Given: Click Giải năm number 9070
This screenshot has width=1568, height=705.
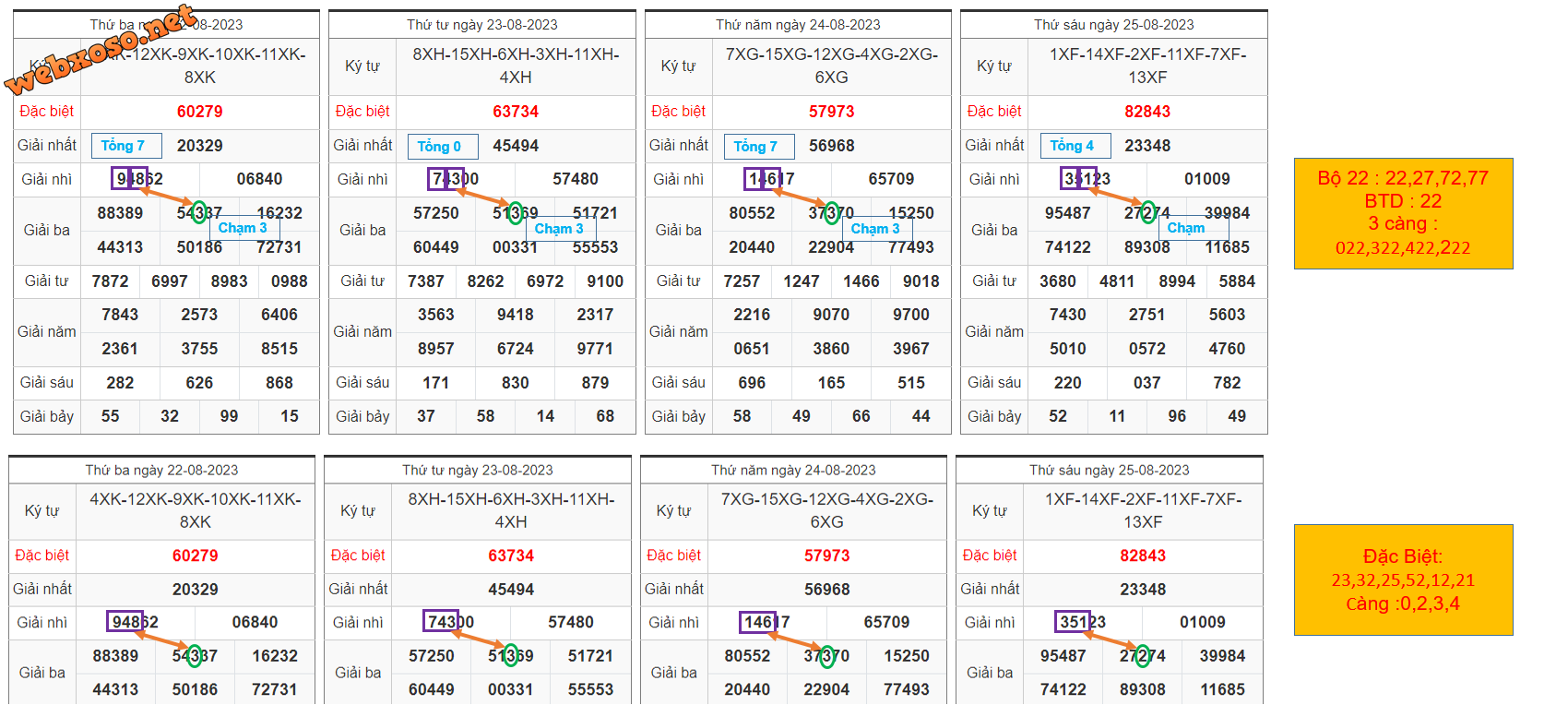Looking at the screenshot, I should pyautogui.click(x=831, y=315).
